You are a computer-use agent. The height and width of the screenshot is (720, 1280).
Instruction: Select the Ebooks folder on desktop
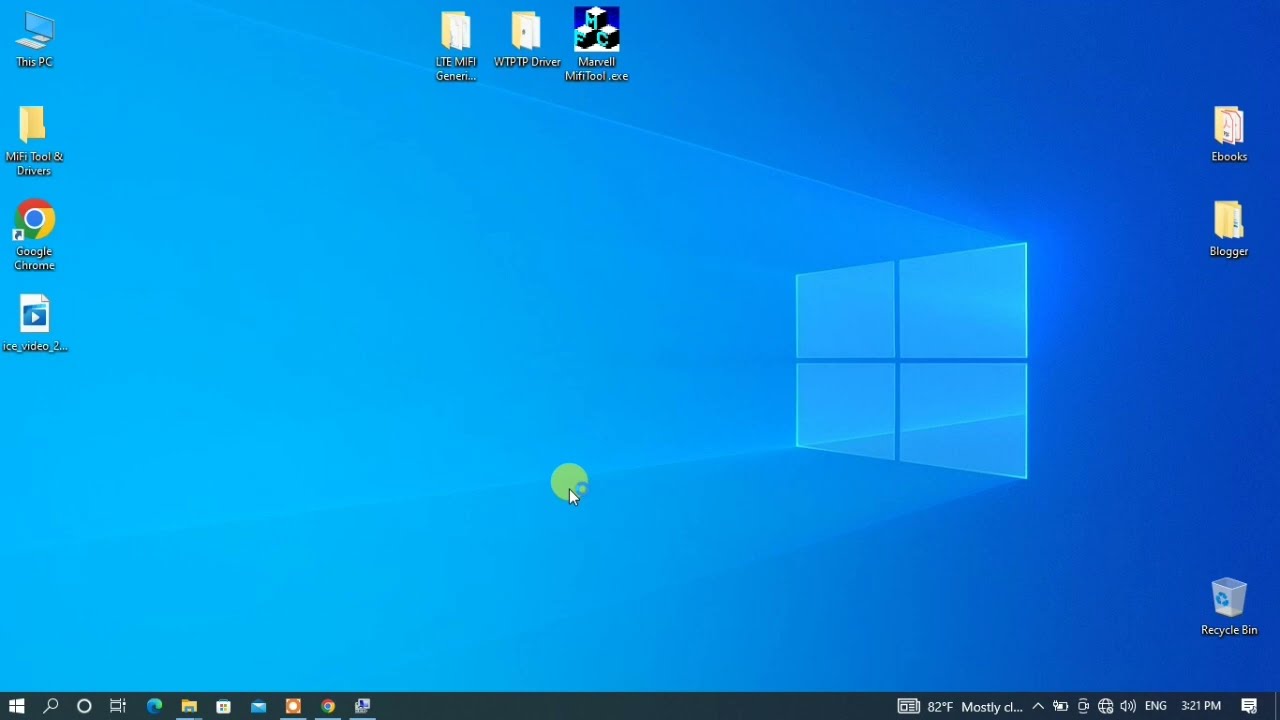click(x=1229, y=134)
